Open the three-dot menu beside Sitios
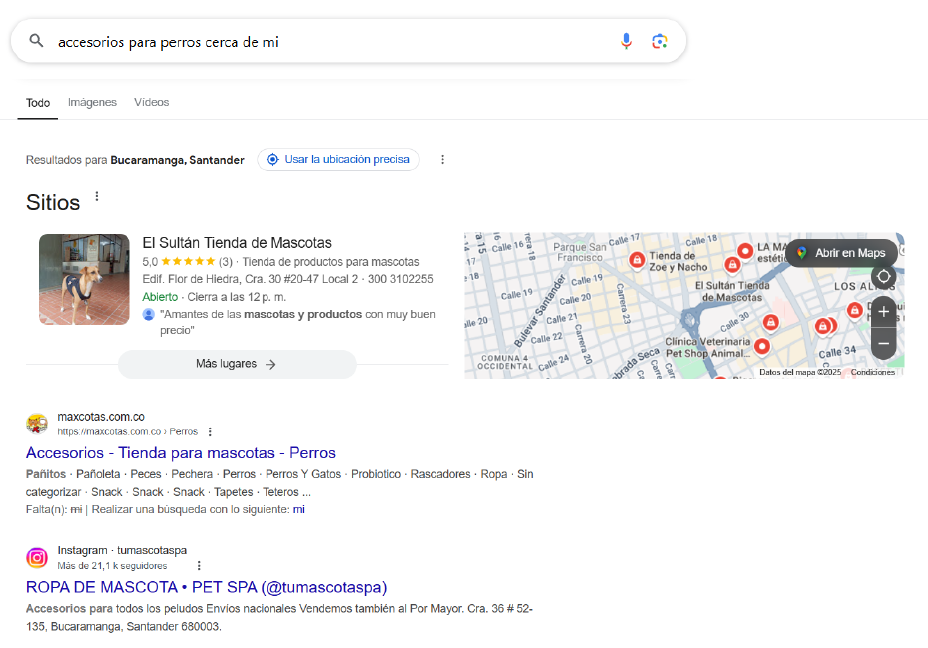Viewport: 928px width, 648px height. [97, 196]
